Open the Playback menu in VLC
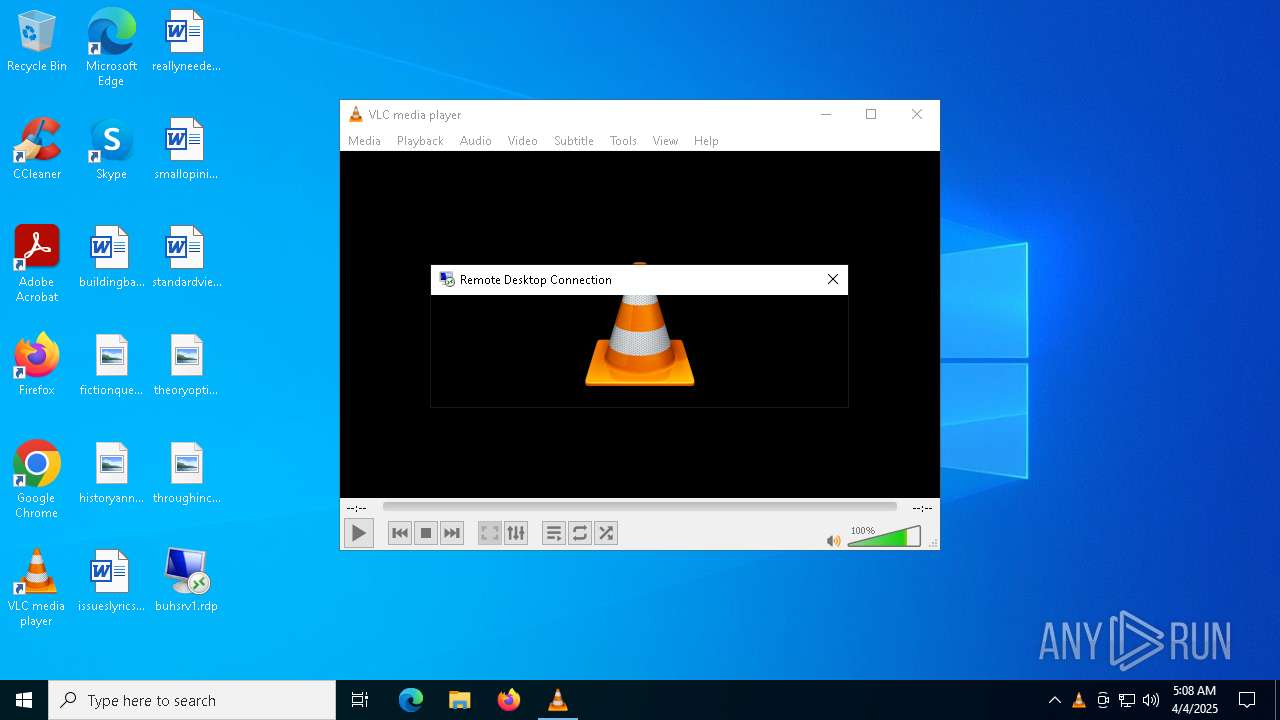The width and height of the screenshot is (1280, 720). (x=420, y=141)
